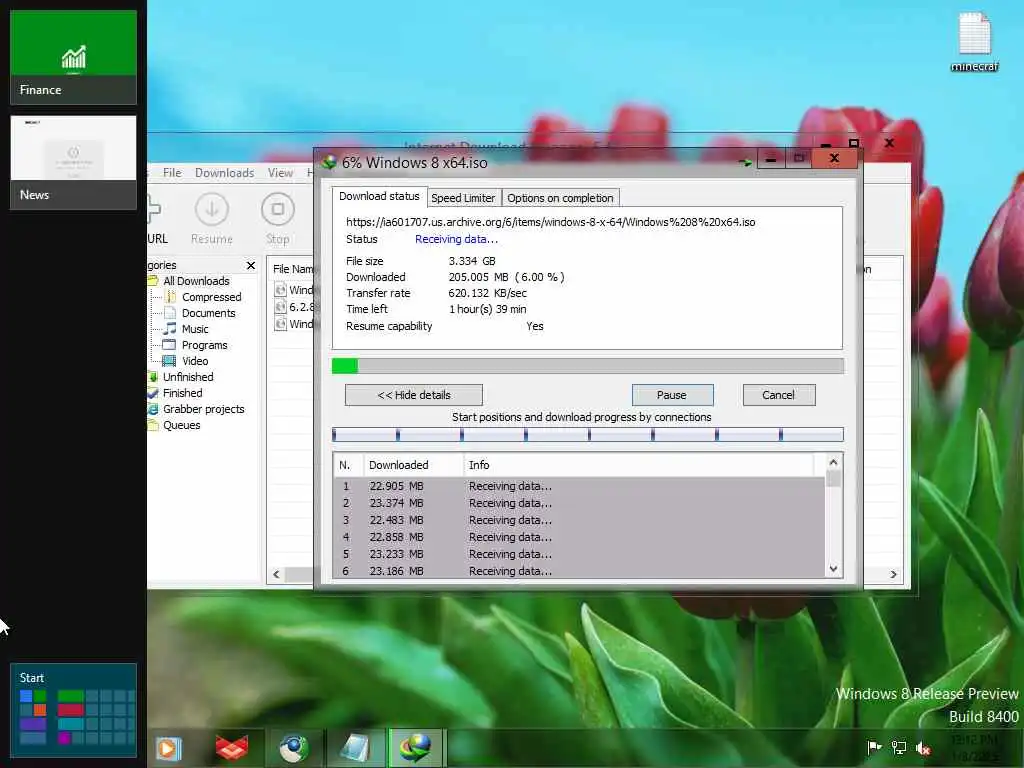
Task: Click the Video category film icon
Action: [169, 360]
